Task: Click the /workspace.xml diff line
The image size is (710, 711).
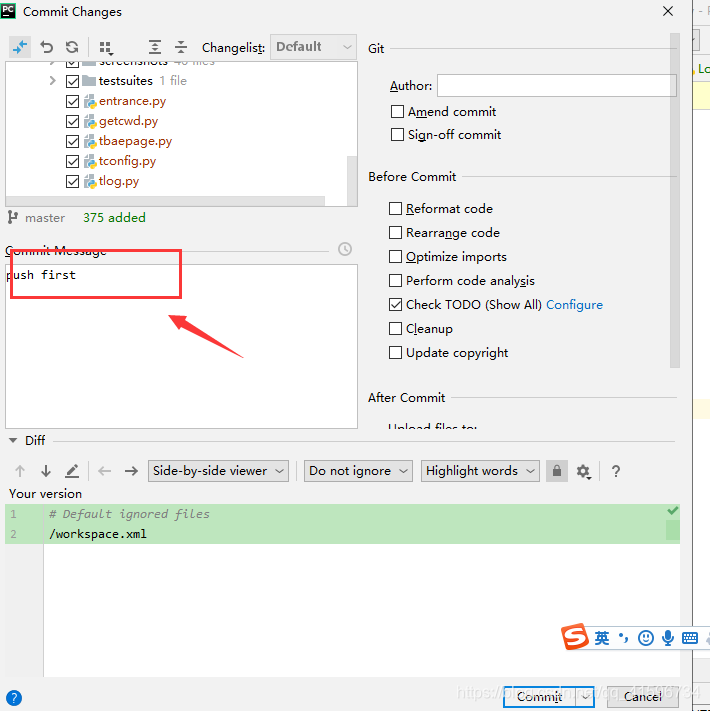Action: (x=98, y=534)
